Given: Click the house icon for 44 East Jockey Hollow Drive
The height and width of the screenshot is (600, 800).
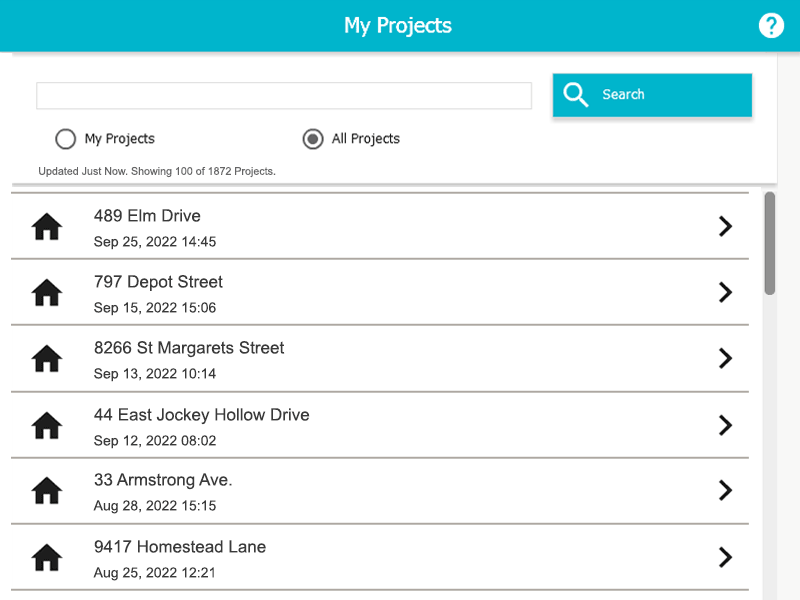Looking at the screenshot, I should click(46, 425).
